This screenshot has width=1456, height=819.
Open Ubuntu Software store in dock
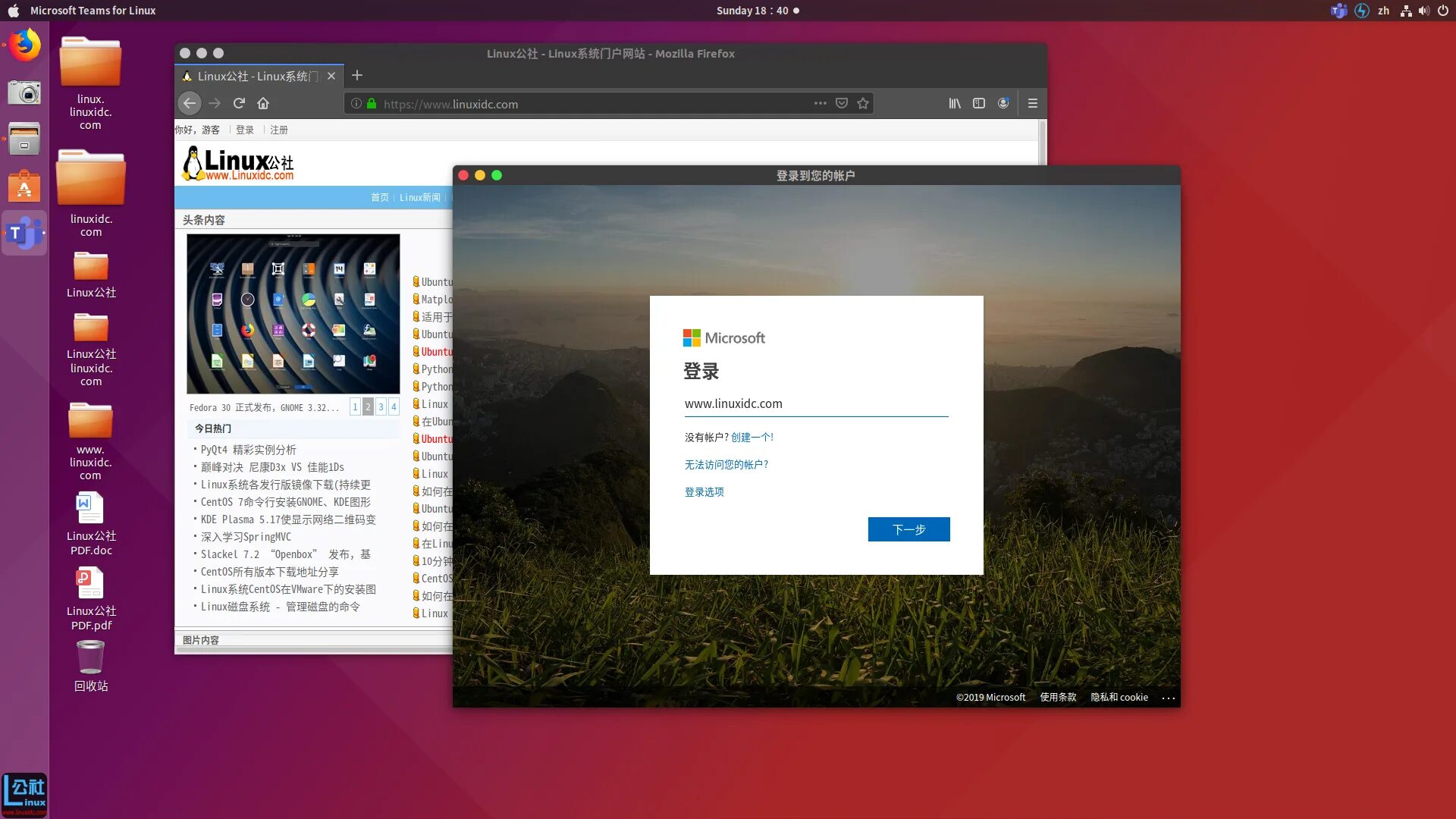24,187
